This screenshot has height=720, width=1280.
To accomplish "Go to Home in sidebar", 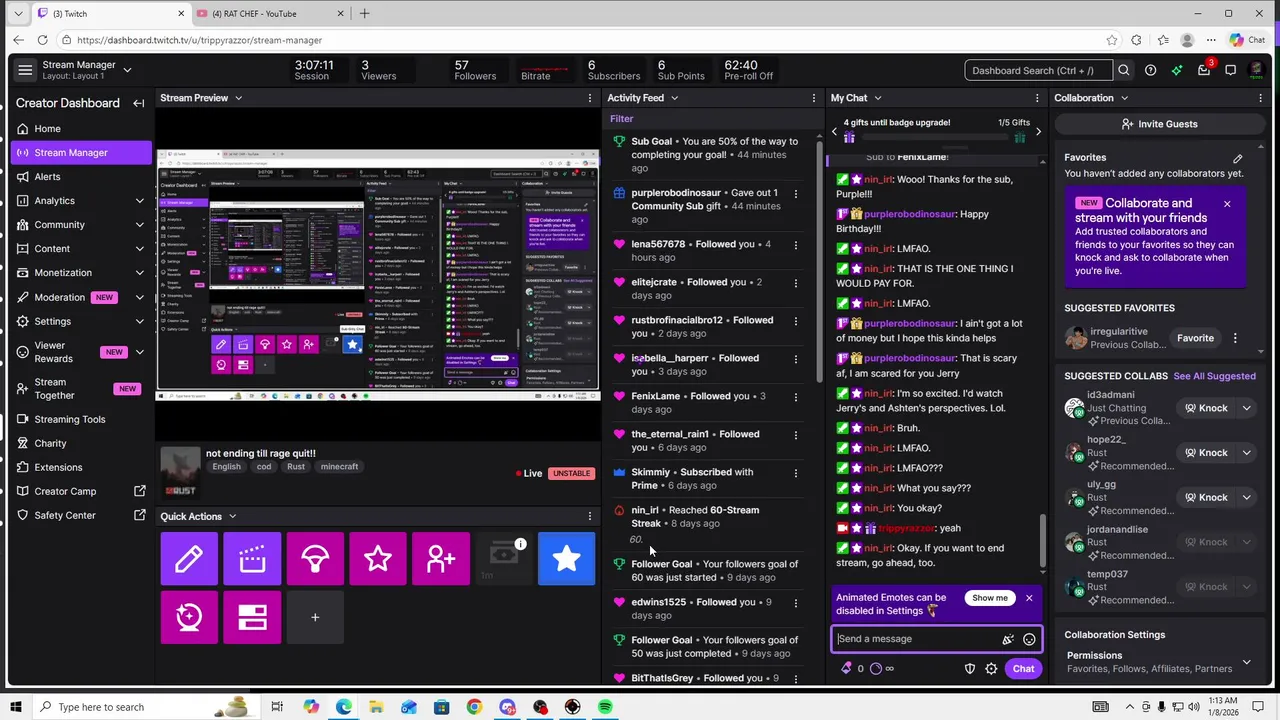I will click(x=47, y=129).
